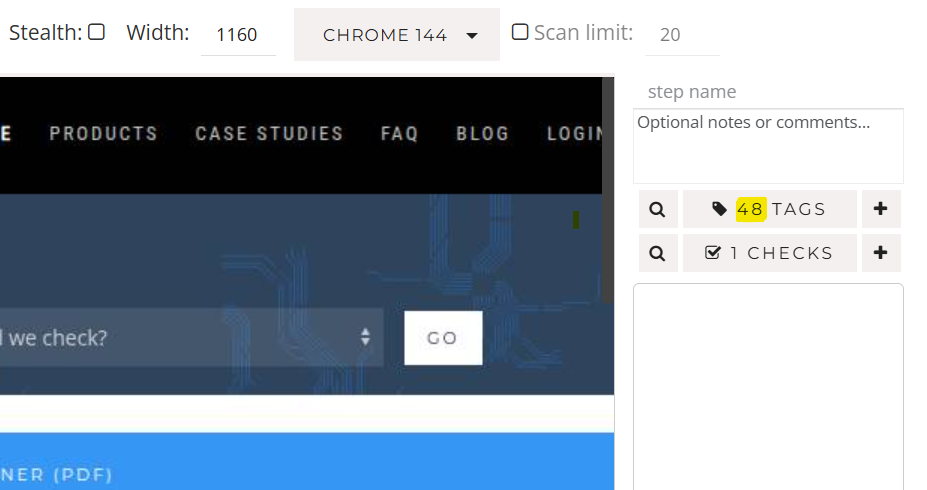The height and width of the screenshot is (490, 927).
Task: Open the Products menu item
Action: coord(103,133)
